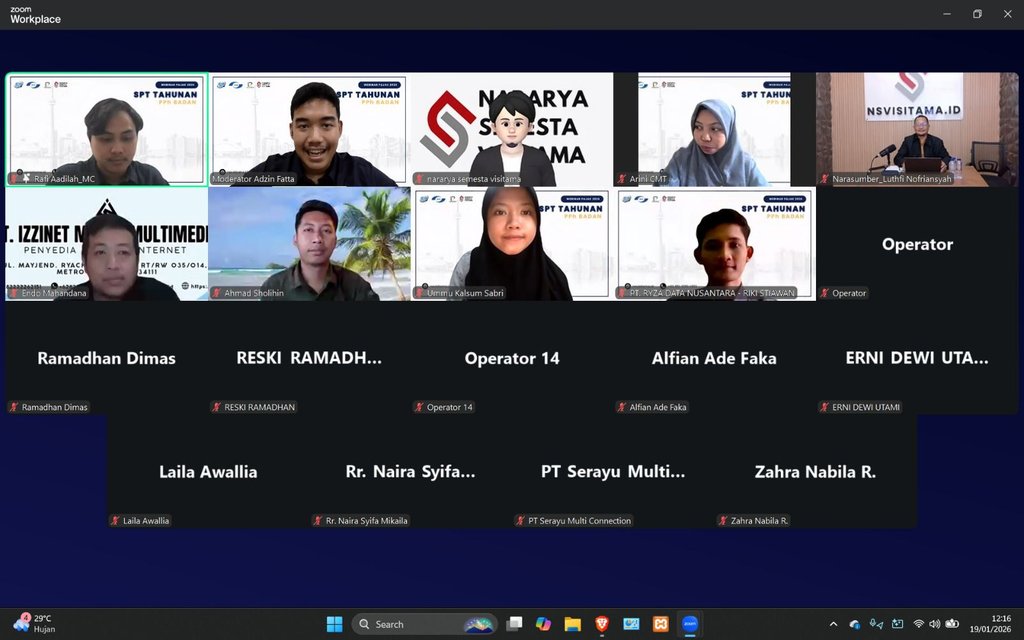Click muted mic icon beside Arini CMT
This screenshot has height=640, width=1024.
622,178
